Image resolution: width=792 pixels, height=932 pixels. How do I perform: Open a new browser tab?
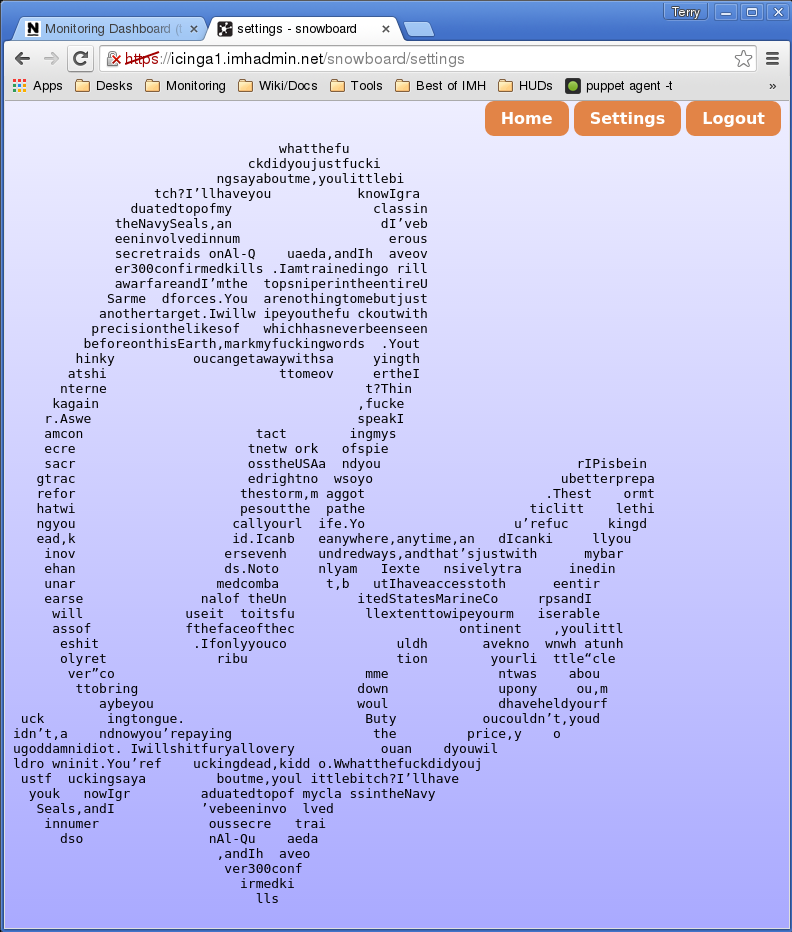417,29
